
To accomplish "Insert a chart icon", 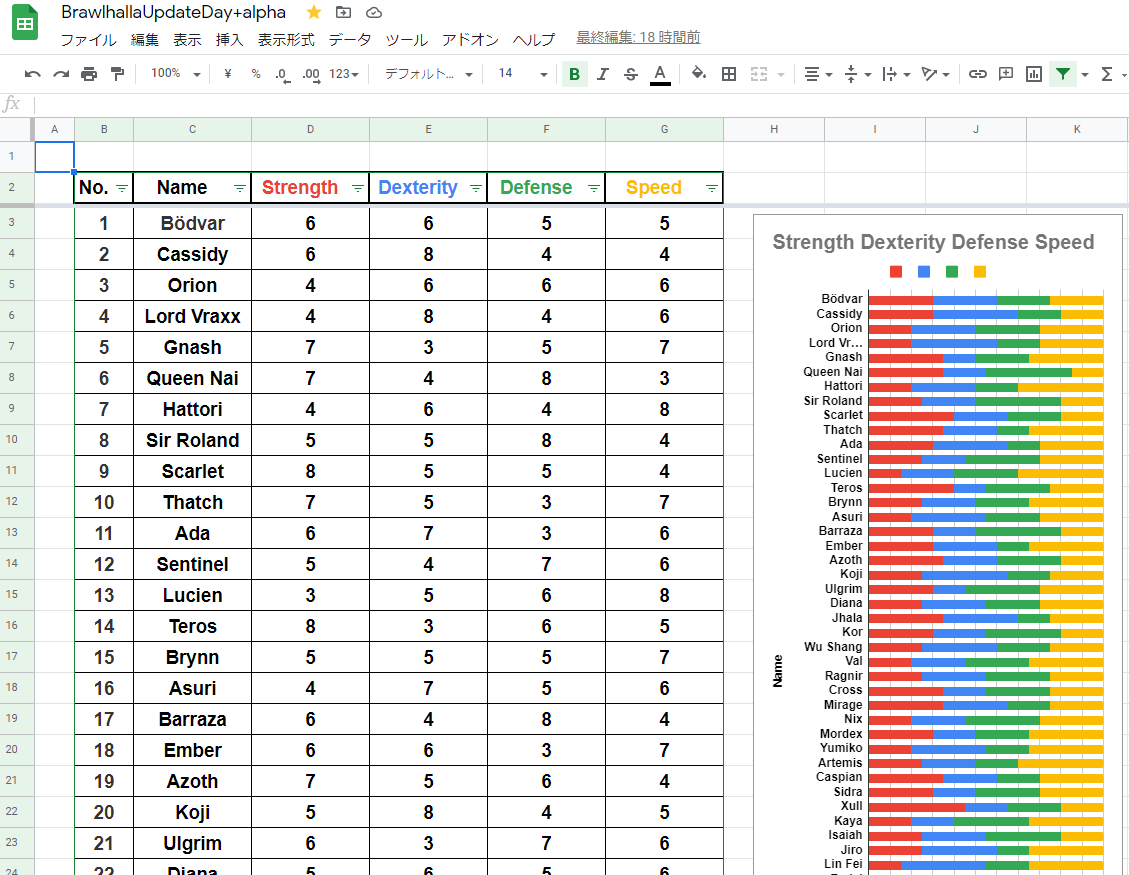I will coord(1034,73).
